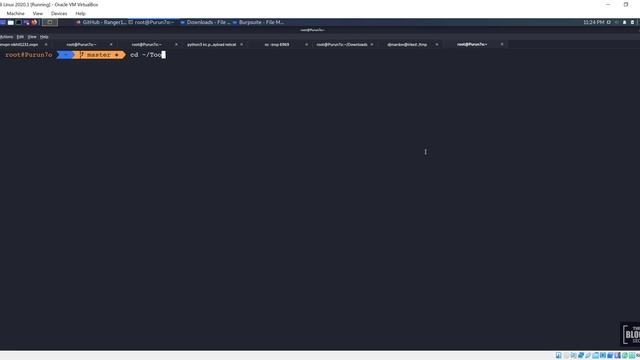Switch to the dmartin /tmp tab
Image resolution: width=640 pixels, height=360 pixels.
(x=407, y=44)
